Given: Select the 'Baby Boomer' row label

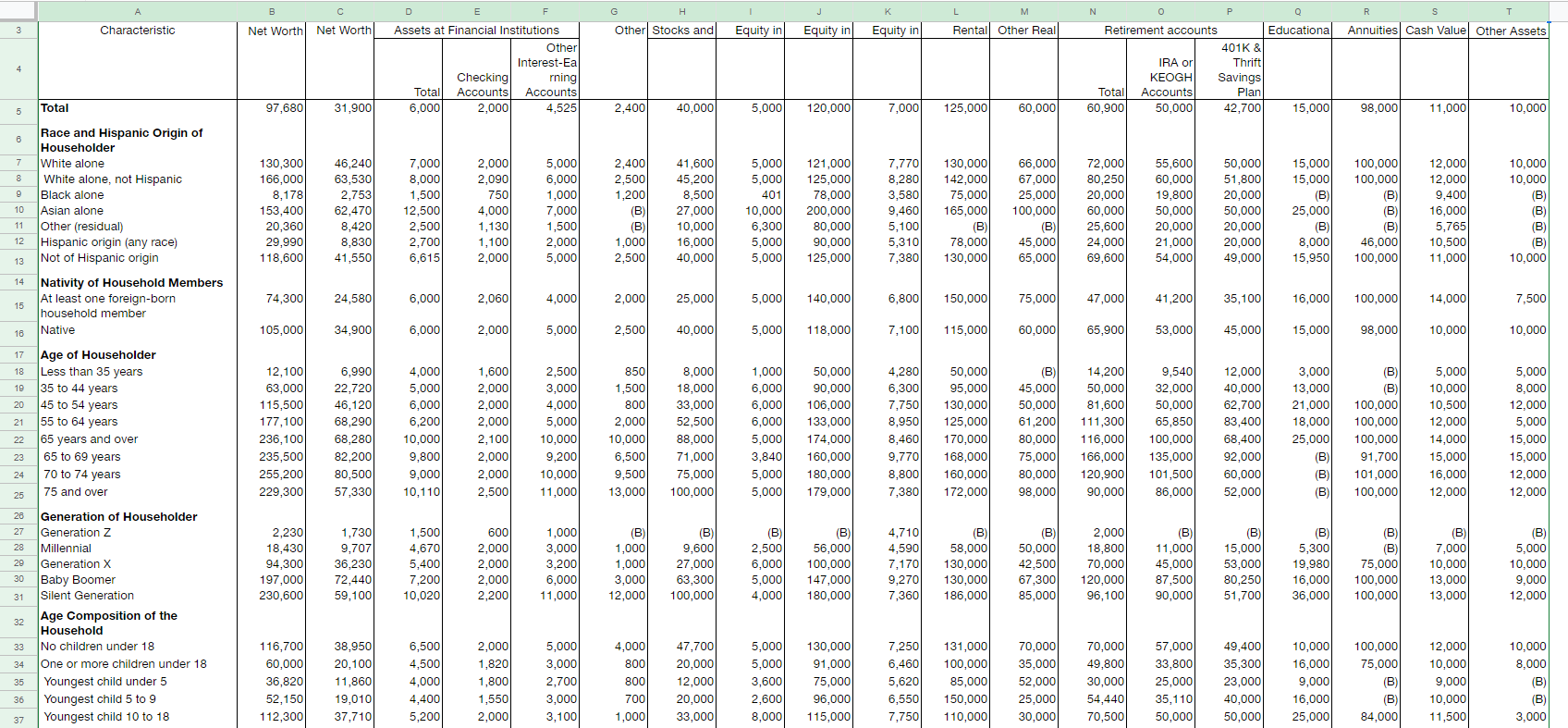Looking at the screenshot, I should tap(138, 580).
